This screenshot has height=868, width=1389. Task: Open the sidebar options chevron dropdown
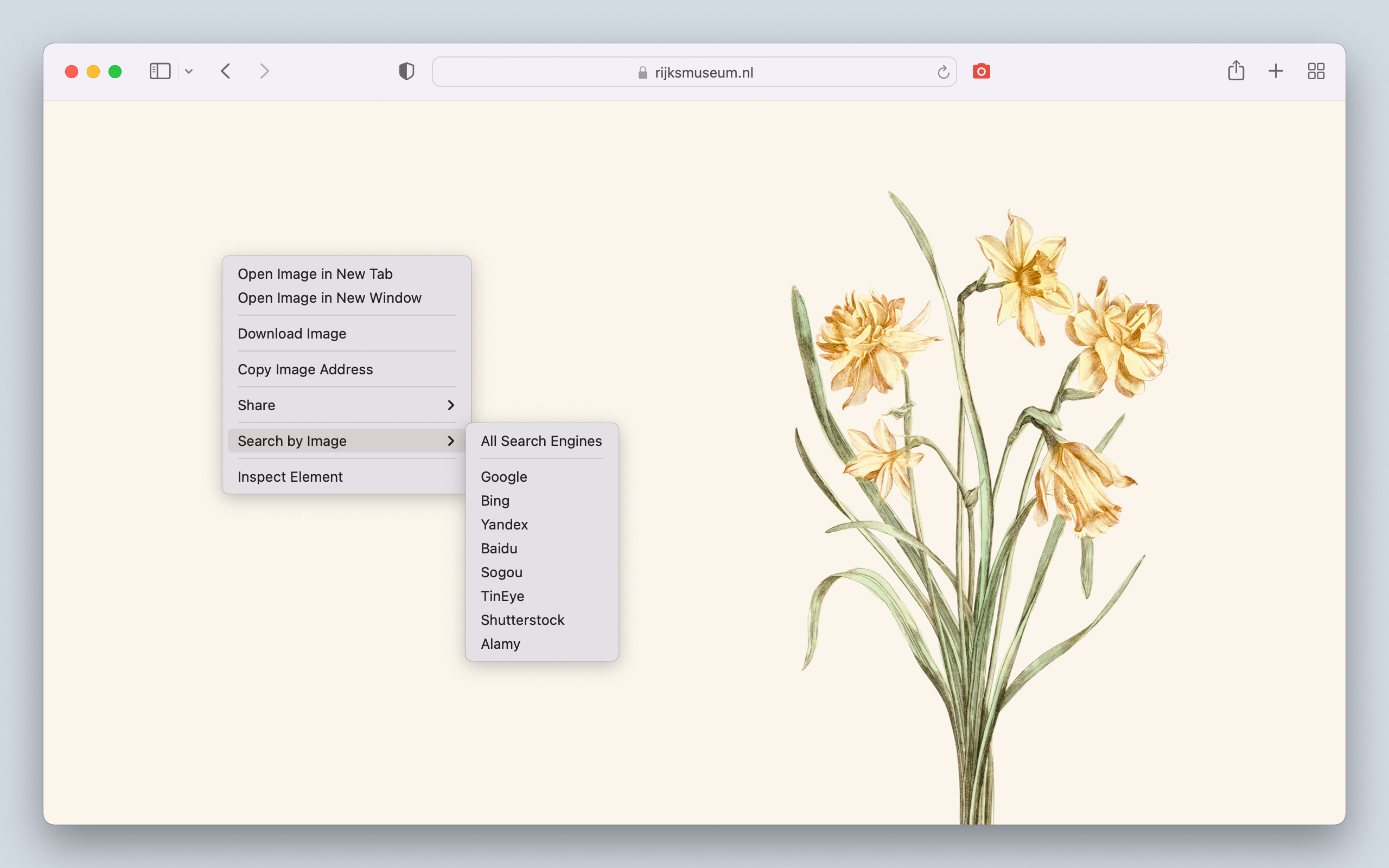pos(189,72)
